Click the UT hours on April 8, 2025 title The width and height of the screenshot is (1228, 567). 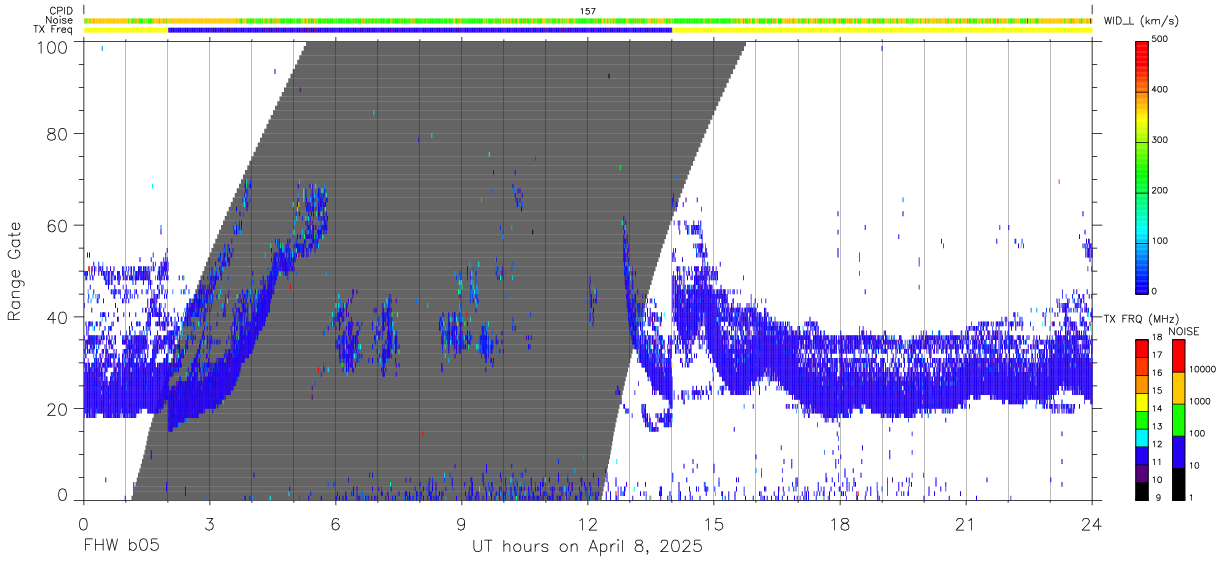(x=587, y=548)
